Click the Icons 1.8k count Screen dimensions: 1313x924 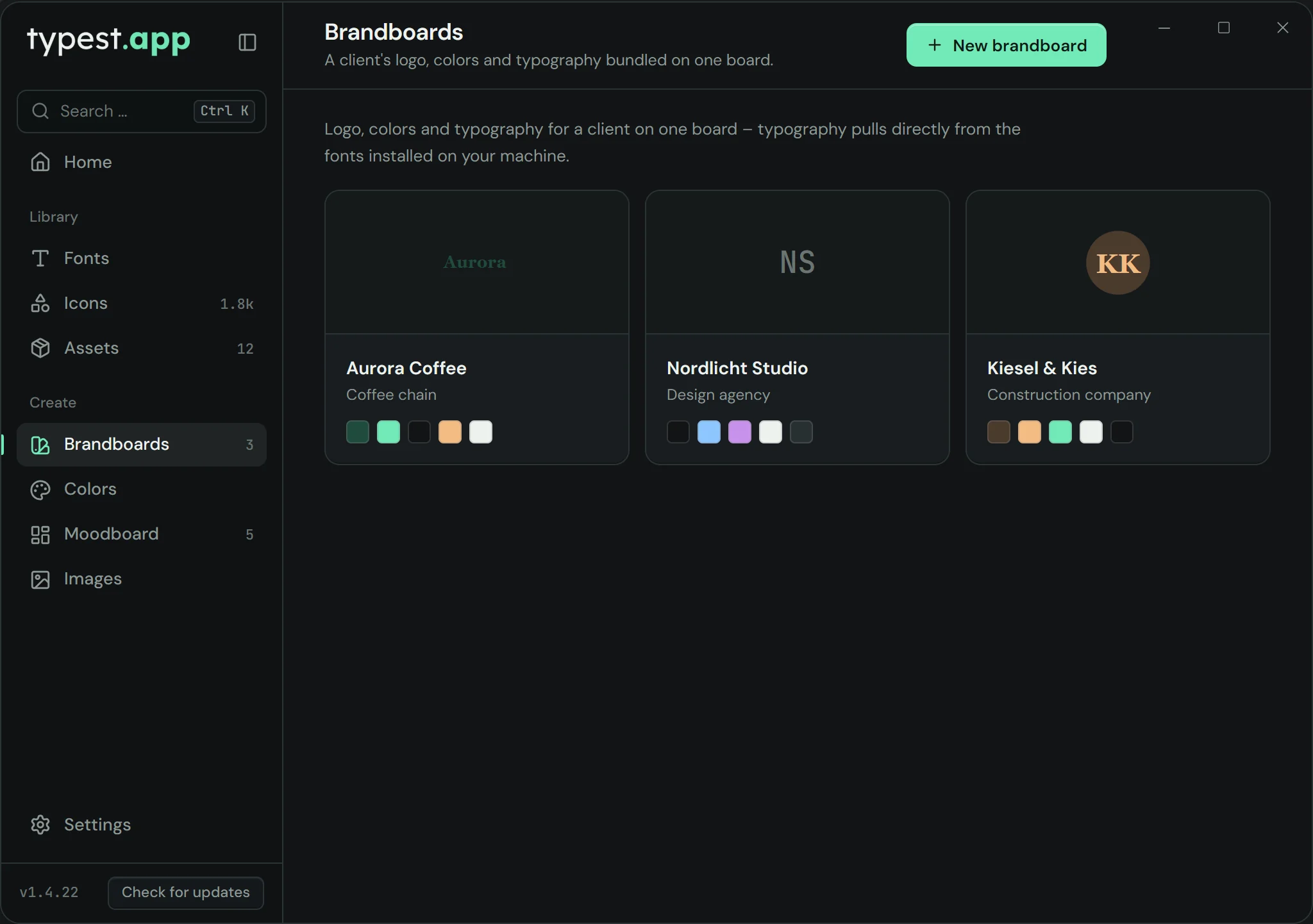(x=237, y=304)
